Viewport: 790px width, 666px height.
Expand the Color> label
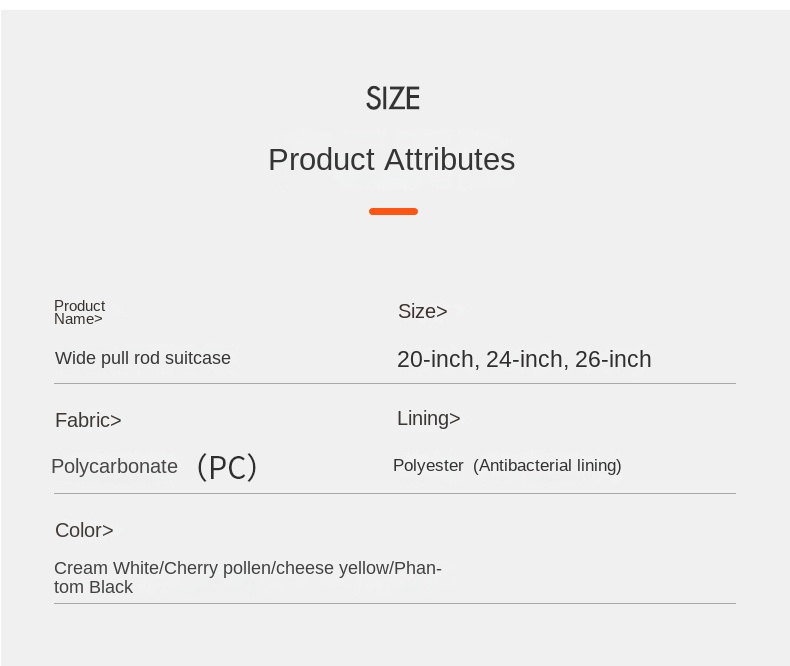click(84, 530)
